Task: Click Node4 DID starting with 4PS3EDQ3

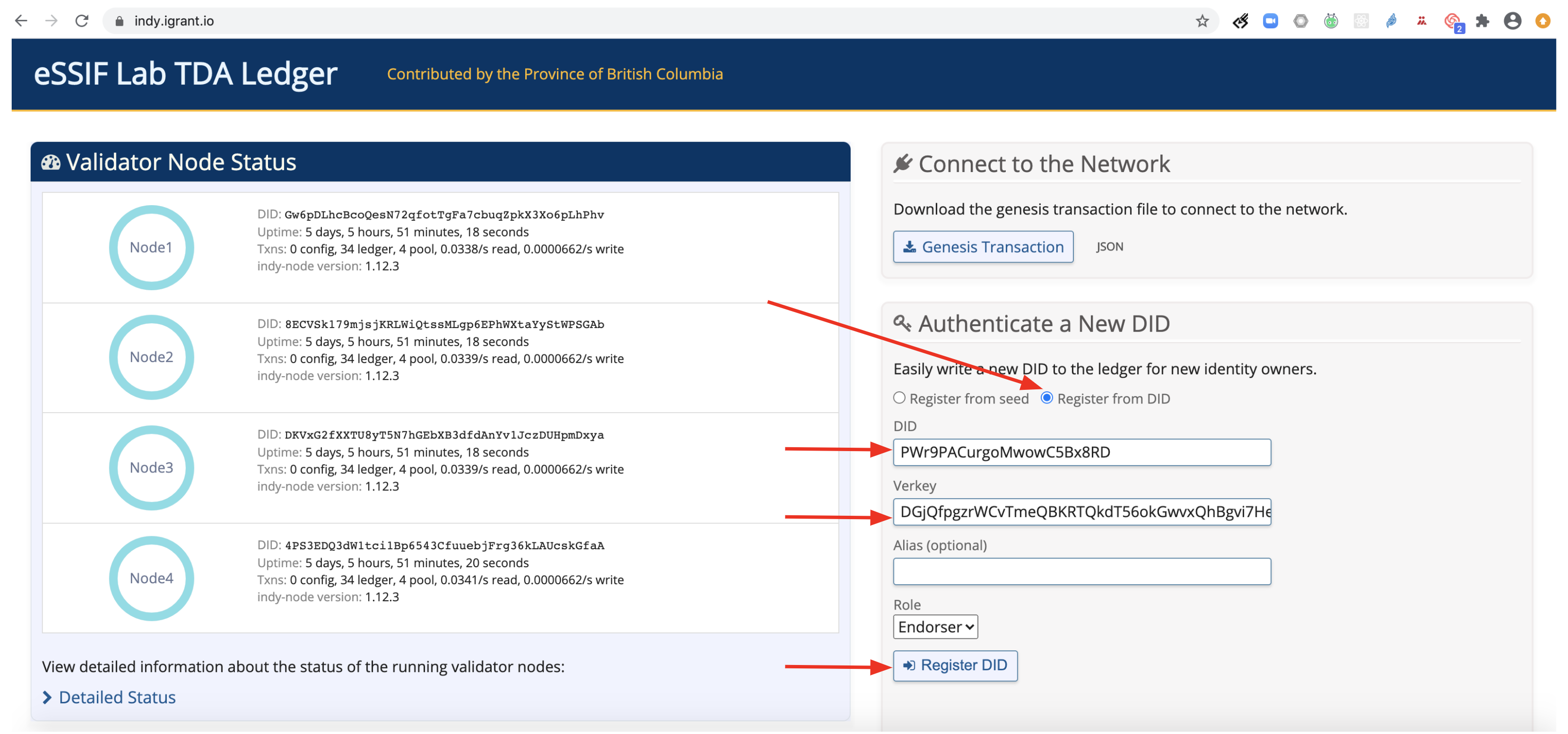Action: click(x=445, y=545)
